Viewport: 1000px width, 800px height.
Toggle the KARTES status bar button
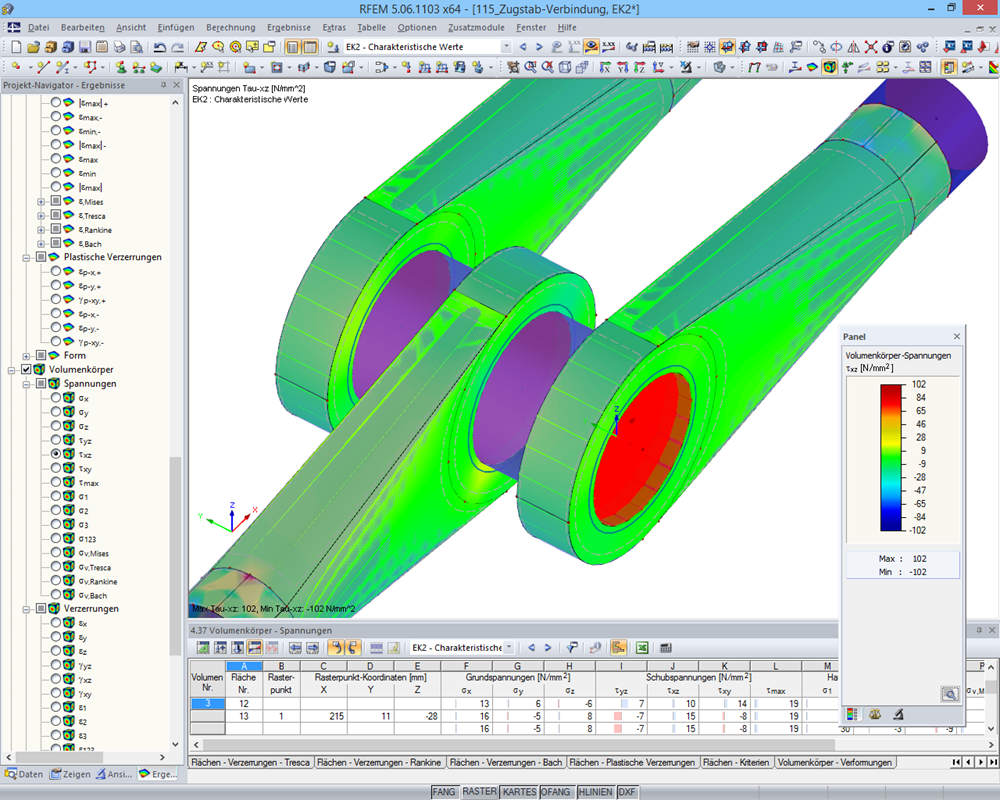pos(520,792)
